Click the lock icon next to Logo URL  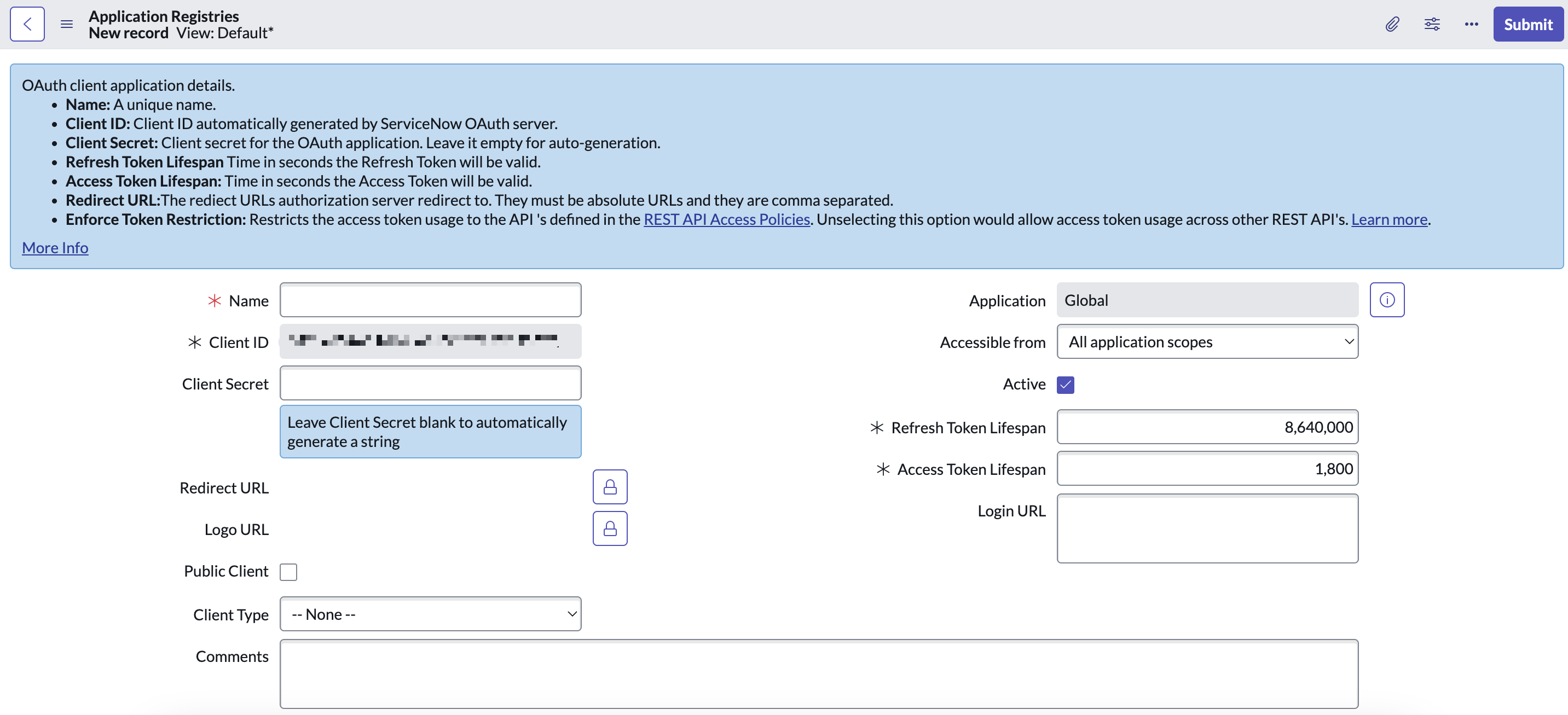tap(610, 528)
